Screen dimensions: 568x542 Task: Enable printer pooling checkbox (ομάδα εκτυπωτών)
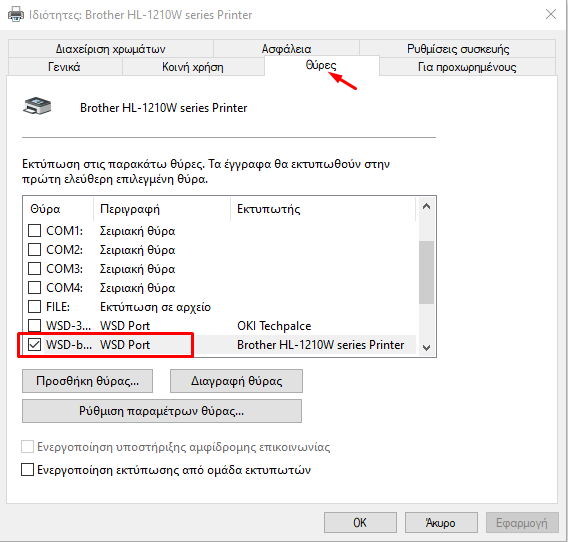(x=28, y=470)
